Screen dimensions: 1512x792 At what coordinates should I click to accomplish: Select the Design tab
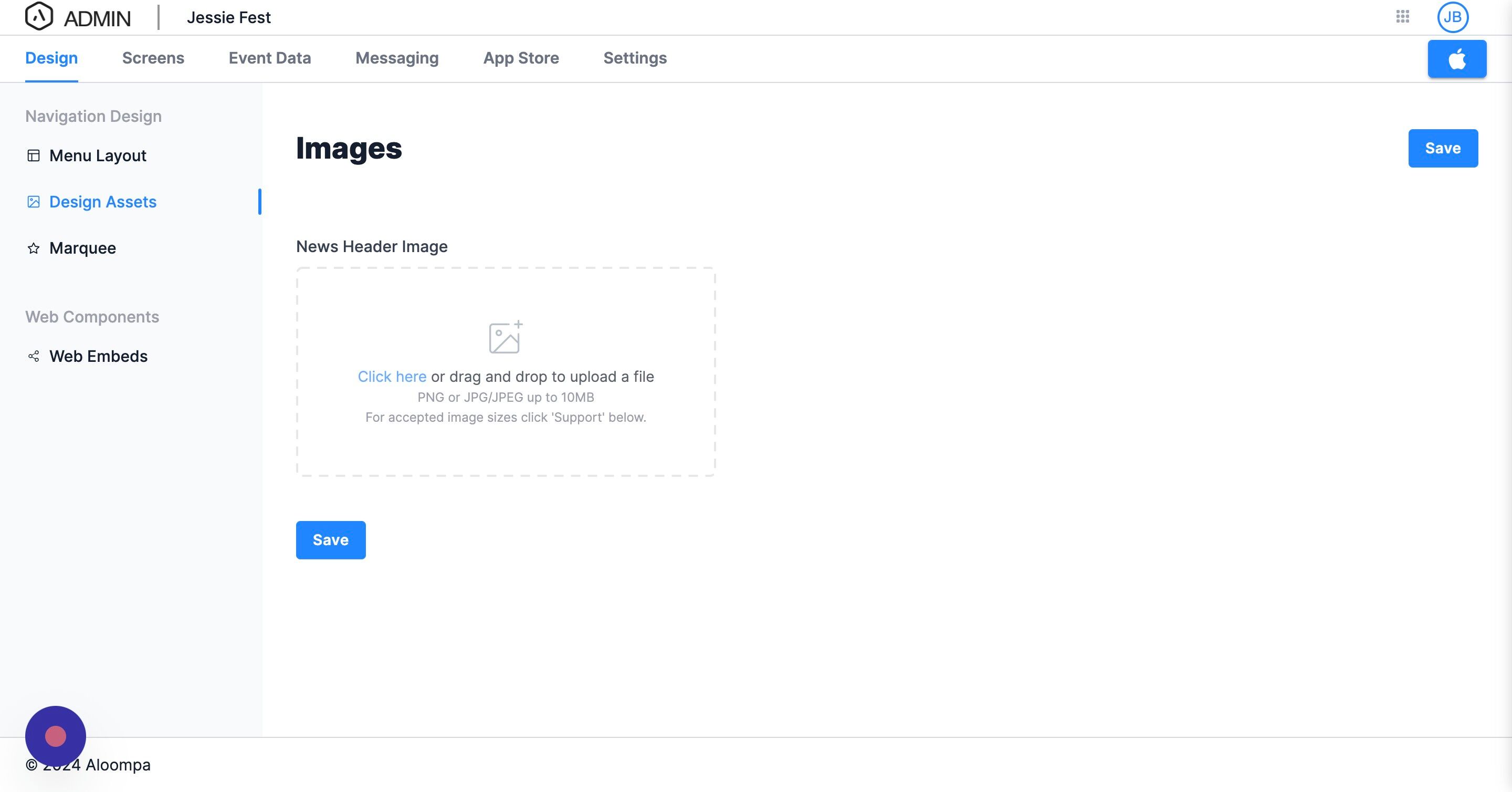tap(51, 58)
